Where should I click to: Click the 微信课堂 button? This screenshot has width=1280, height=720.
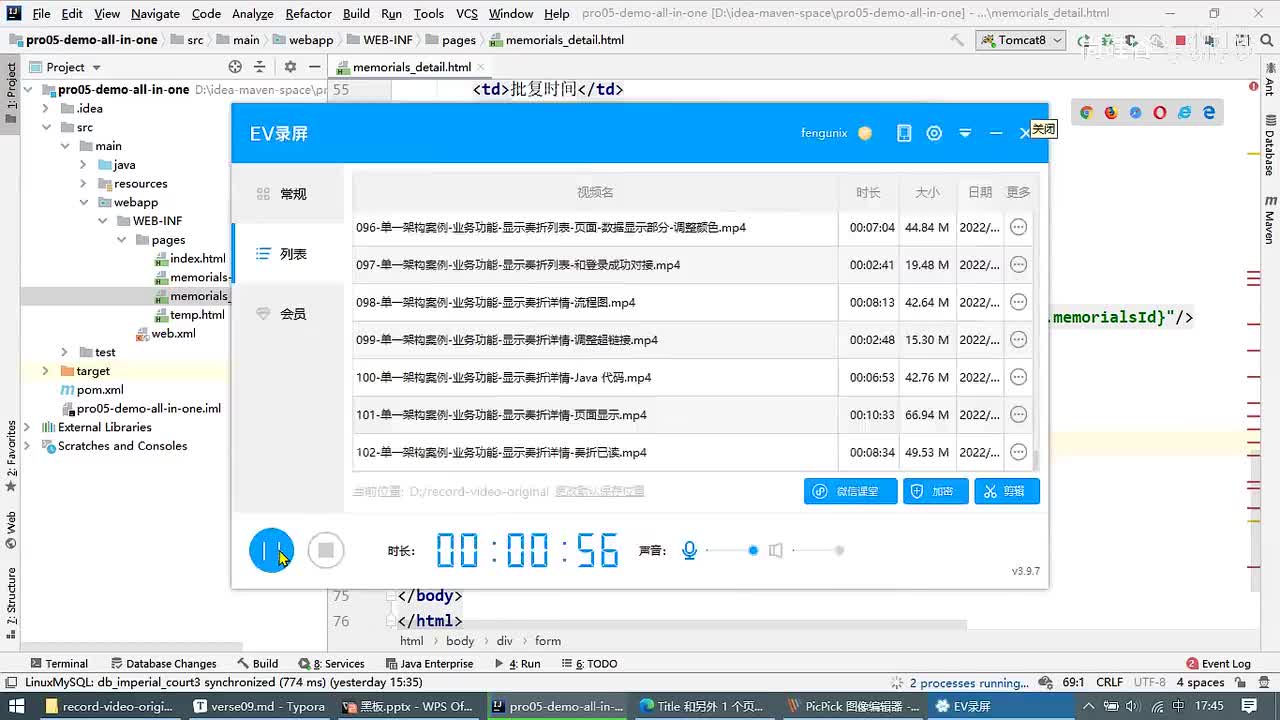(x=851, y=491)
